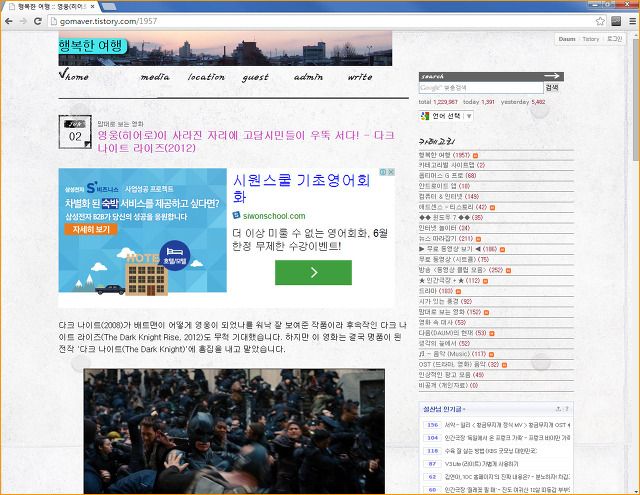
Task: Open the media menu item
Action: point(155,77)
